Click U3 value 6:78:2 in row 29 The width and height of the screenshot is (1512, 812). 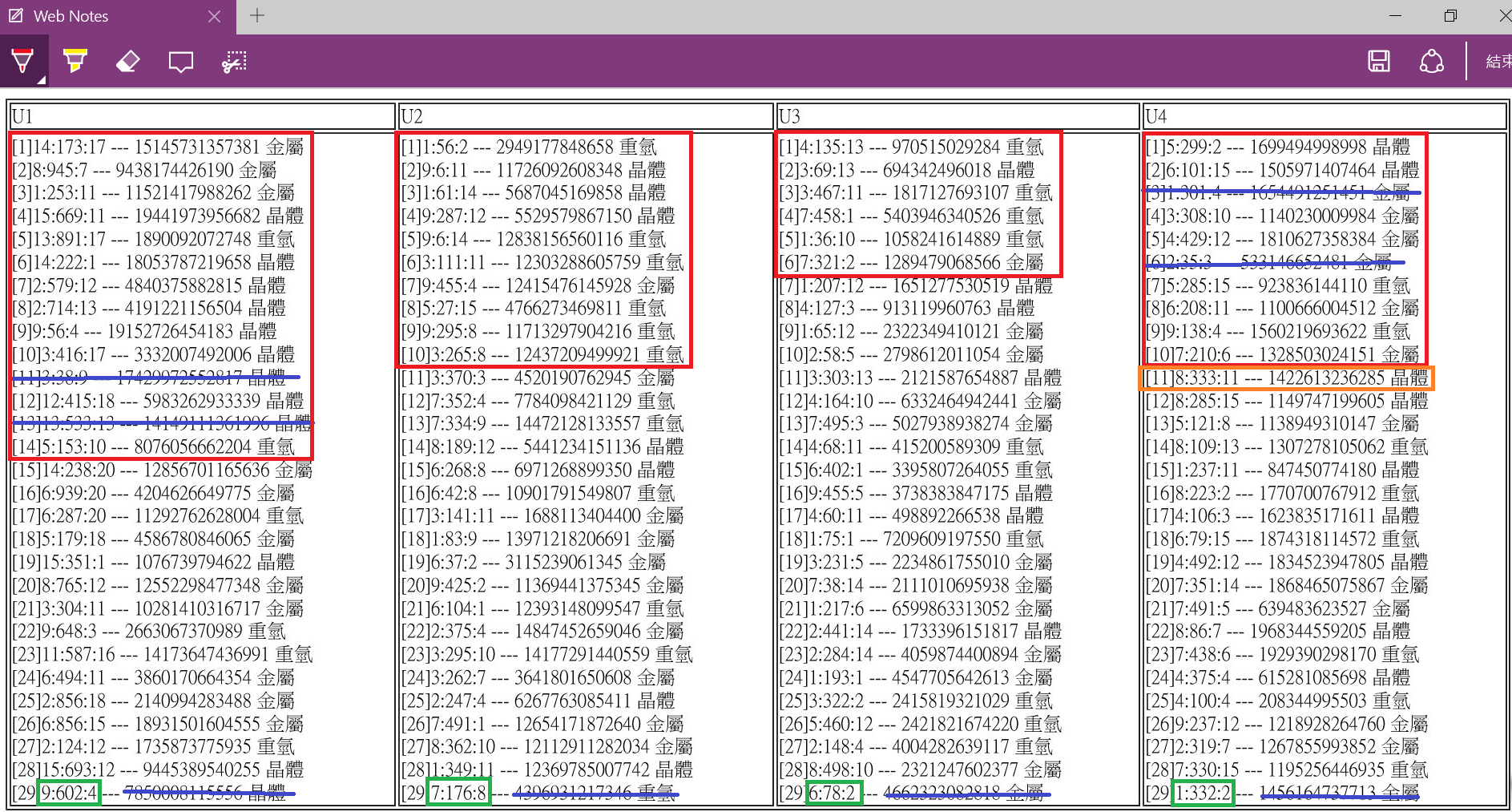tap(834, 794)
